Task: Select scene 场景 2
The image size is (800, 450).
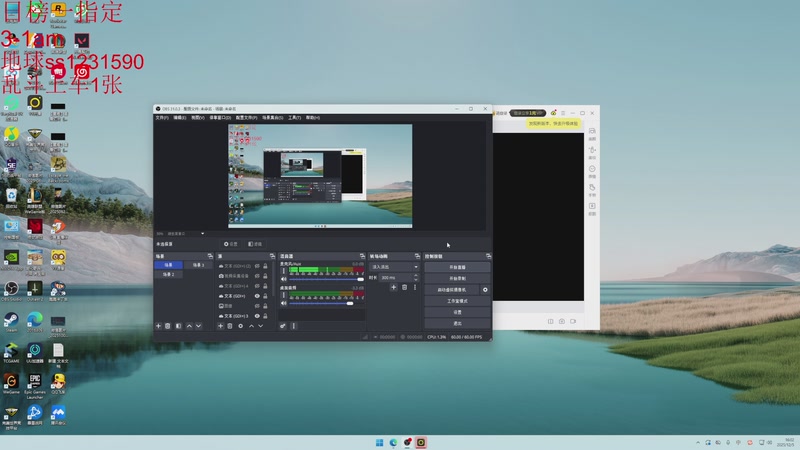Action: 168,274
